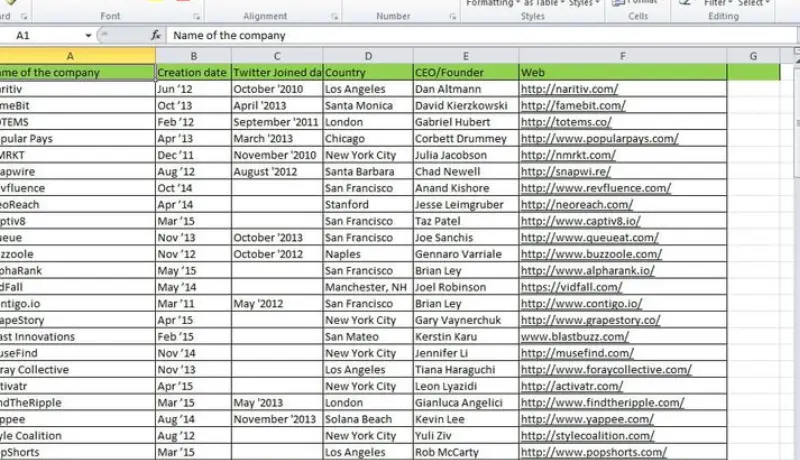This screenshot has width=800, height=460.
Task: Select the cell with Gary Vaynerchuk
Action: (466, 320)
